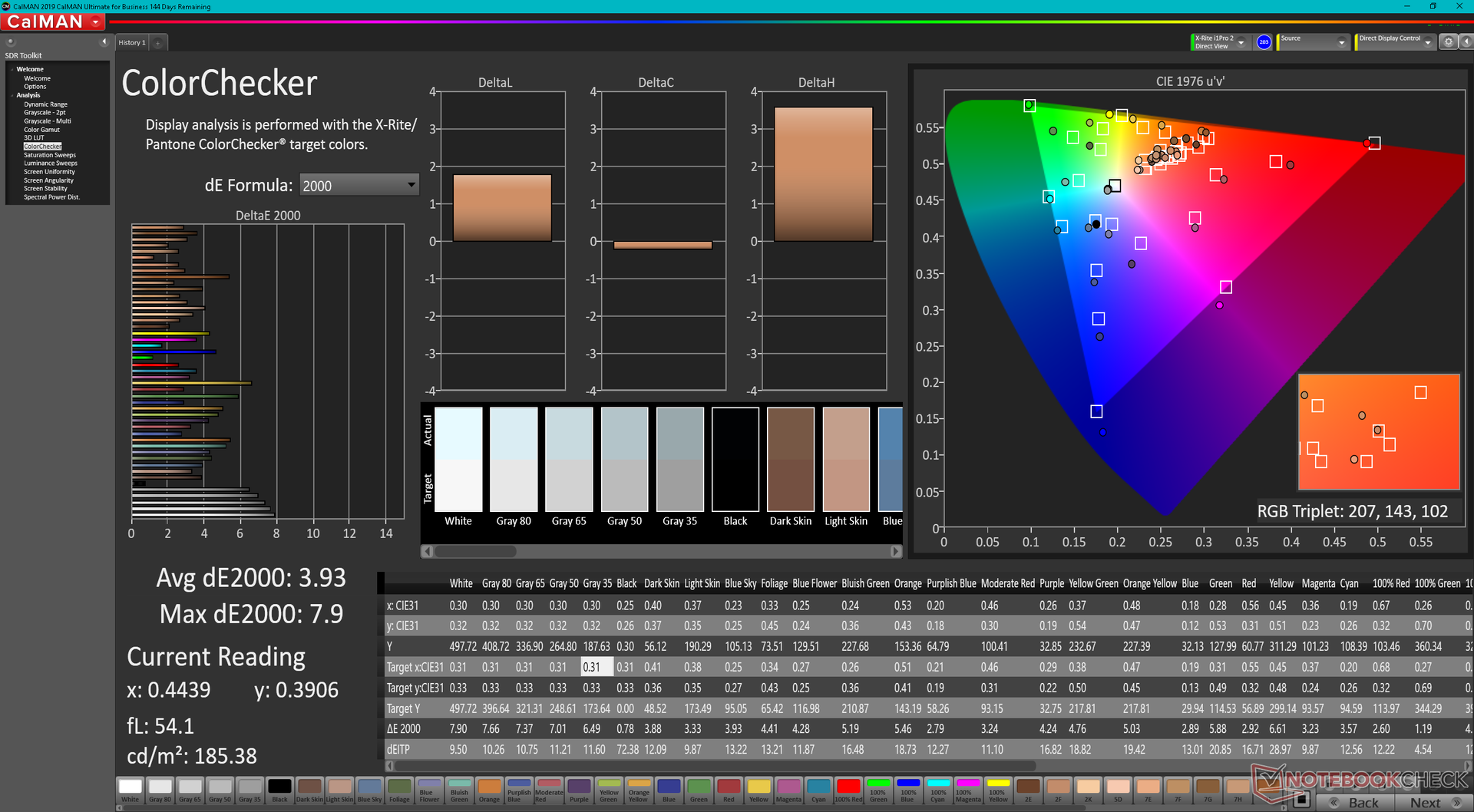Screen dimensions: 1474x812
Task: Select the 100% Red color swatch
Action: click(x=848, y=790)
